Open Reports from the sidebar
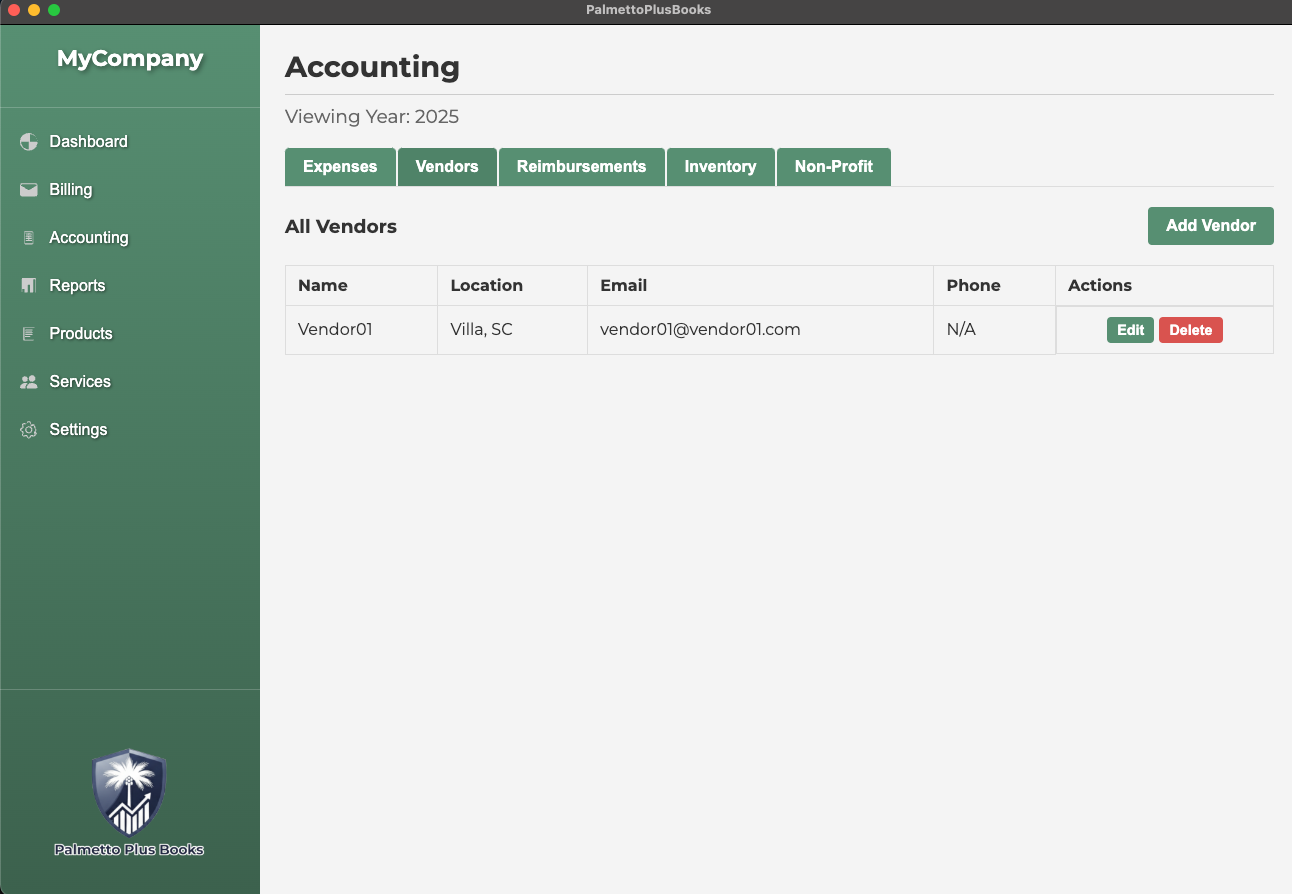The image size is (1292, 894). (x=77, y=286)
